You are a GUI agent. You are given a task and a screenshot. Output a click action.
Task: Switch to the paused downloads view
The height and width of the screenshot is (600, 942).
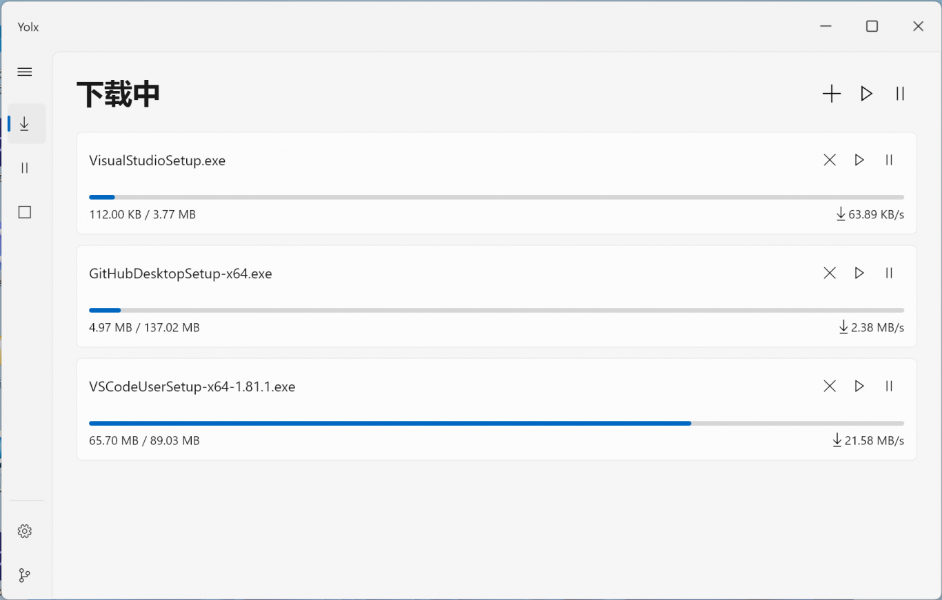click(x=24, y=167)
